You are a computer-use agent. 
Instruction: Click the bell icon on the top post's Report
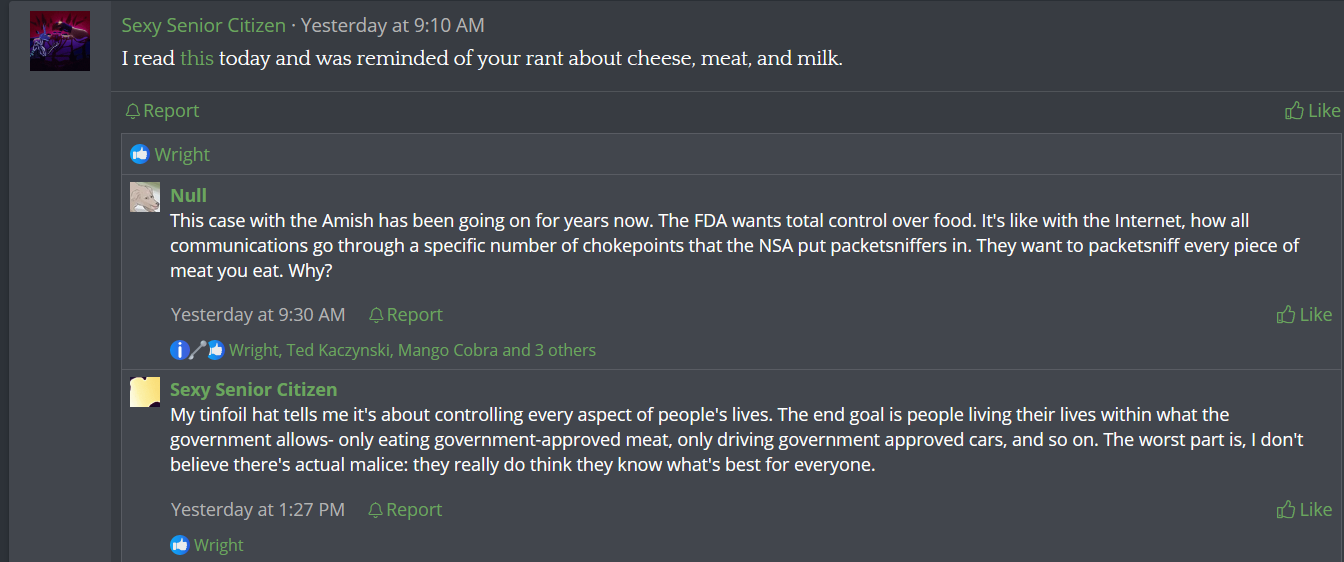point(132,111)
